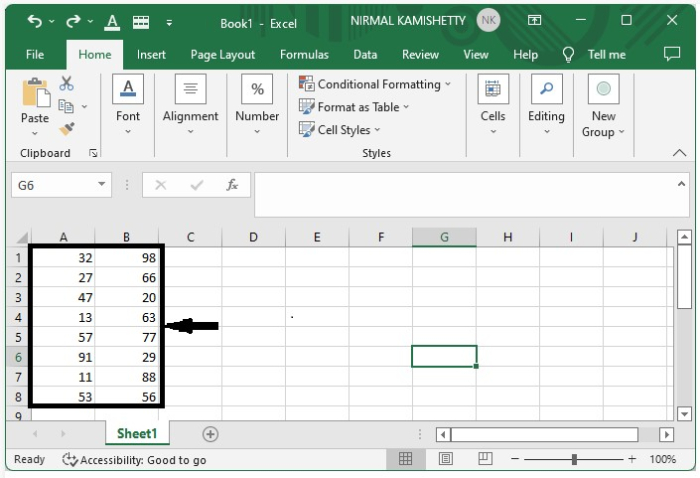
Task: Customize the Quick Access Toolbar dropdown
Action: coord(169,22)
